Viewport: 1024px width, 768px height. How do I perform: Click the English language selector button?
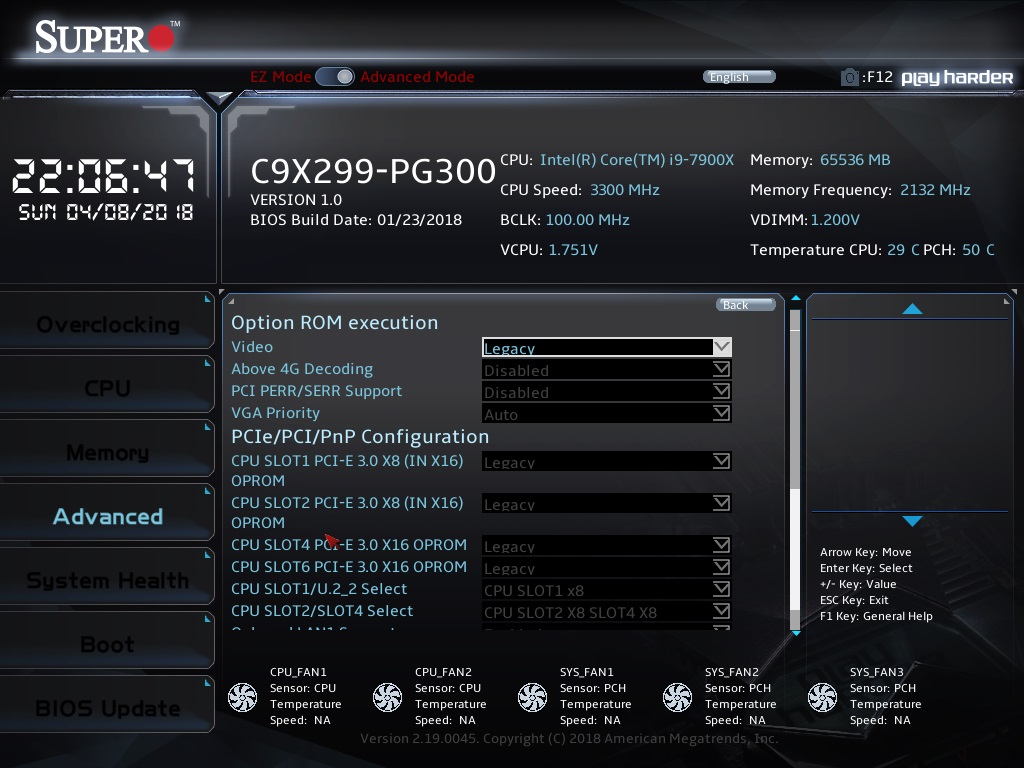(739, 77)
